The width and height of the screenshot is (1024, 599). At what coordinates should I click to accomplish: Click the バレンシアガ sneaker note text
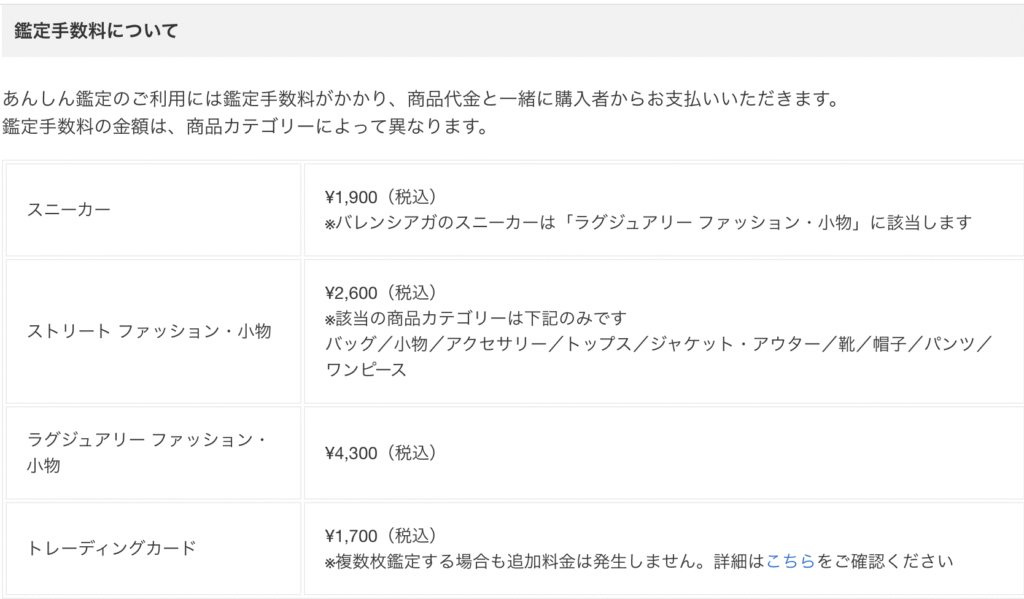(648, 223)
